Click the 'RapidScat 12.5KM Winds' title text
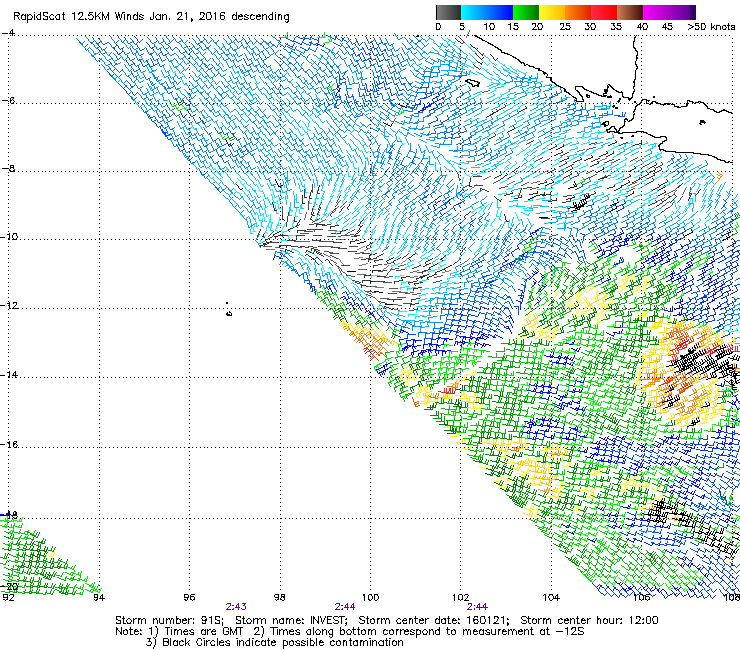This screenshot has width=740, height=650. [x=78, y=17]
